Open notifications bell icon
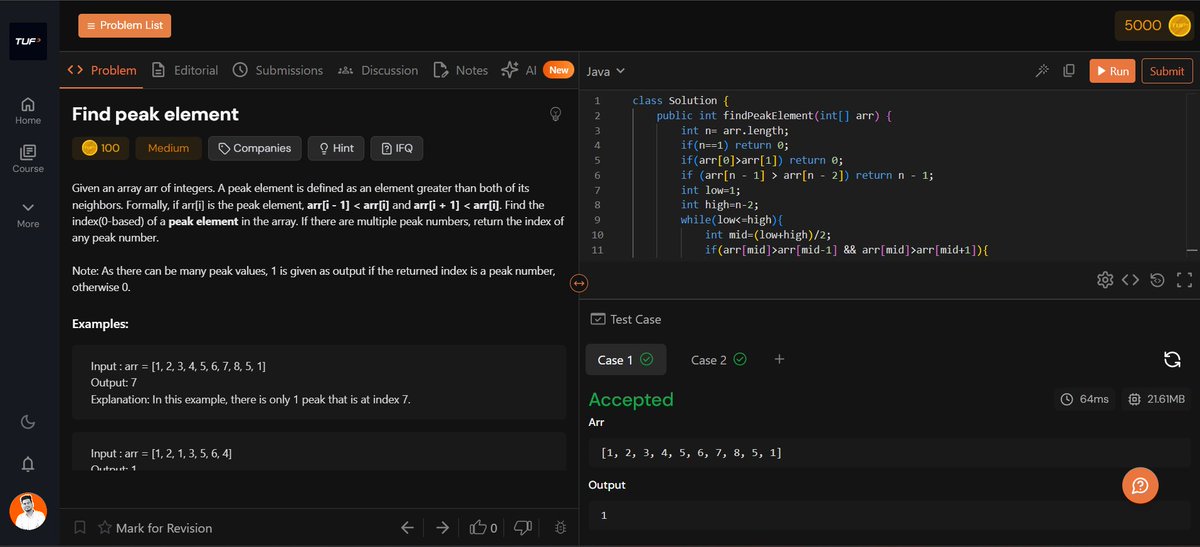Screen dimensions: 1200x547 (28, 463)
